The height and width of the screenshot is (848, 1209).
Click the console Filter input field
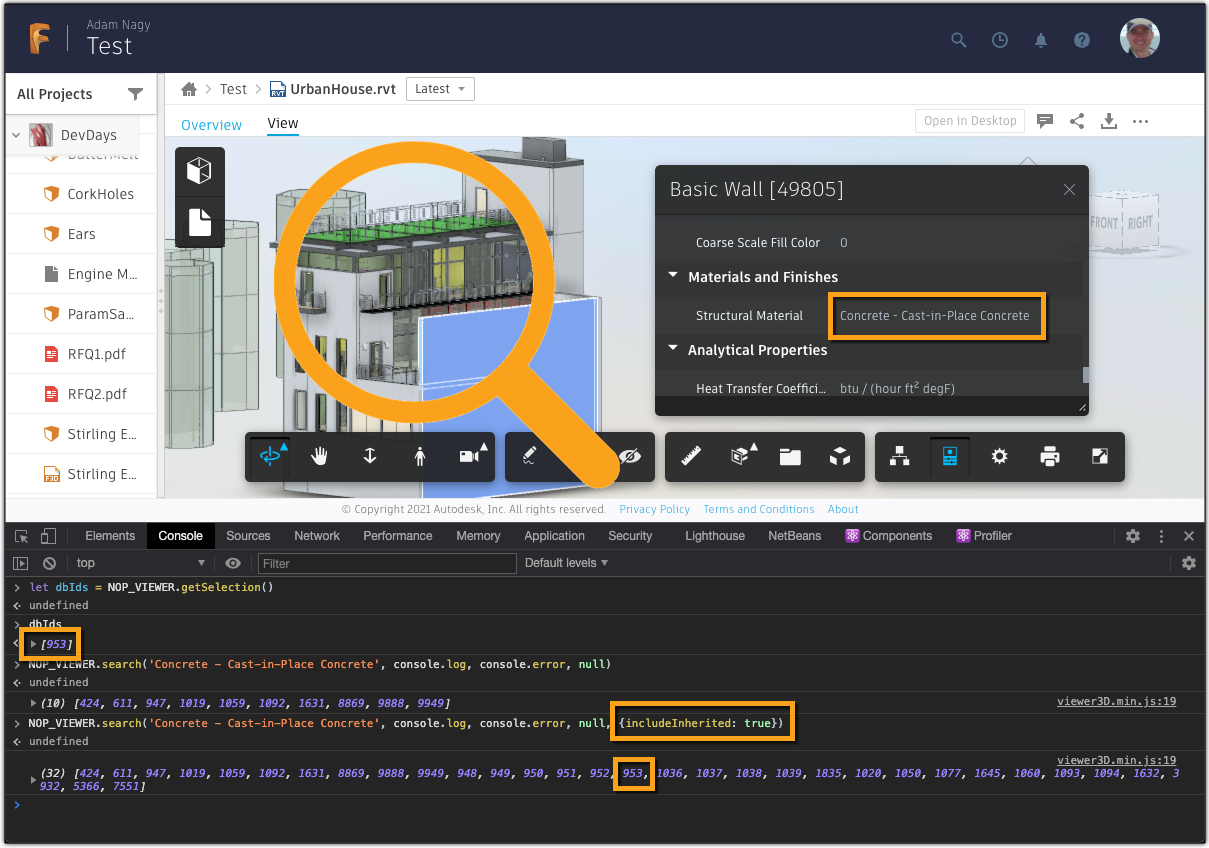coord(387,563)
